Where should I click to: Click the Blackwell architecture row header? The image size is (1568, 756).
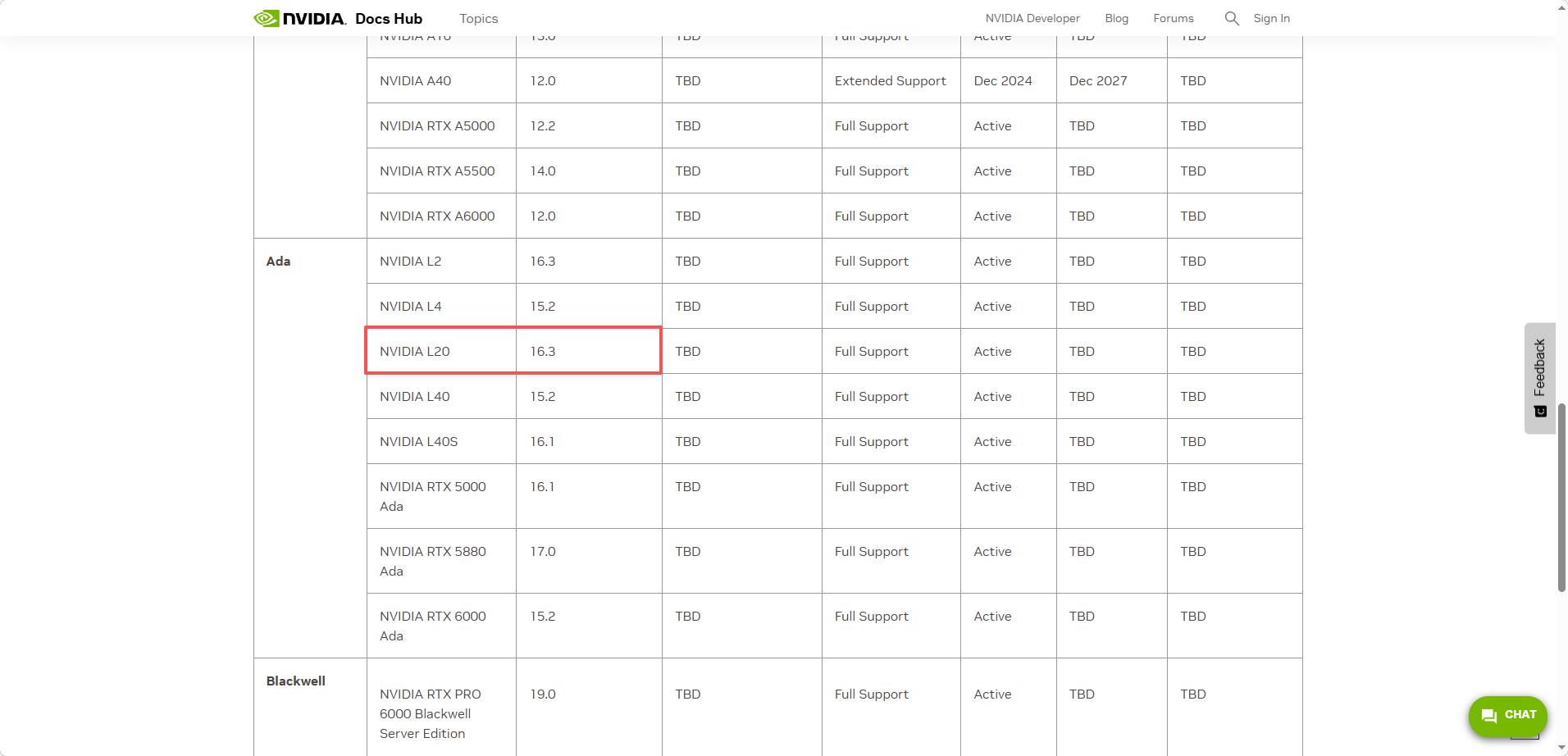point(295,681)
